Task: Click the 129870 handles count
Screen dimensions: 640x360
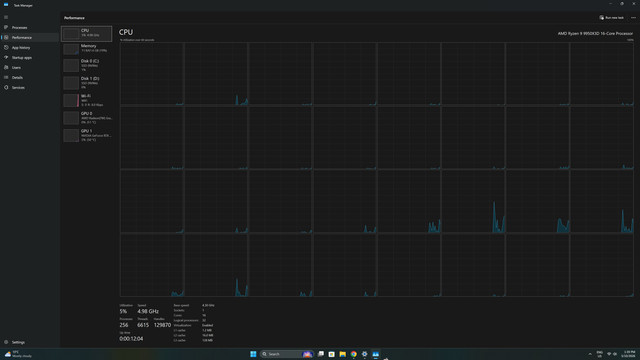Action: click(162, 325)
